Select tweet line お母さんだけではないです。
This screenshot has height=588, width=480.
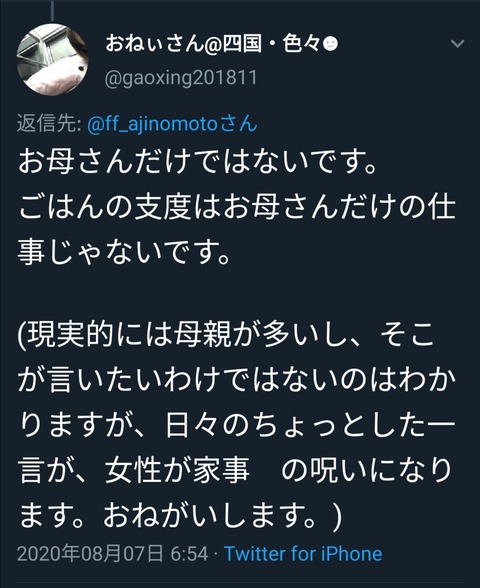point(197,162)
